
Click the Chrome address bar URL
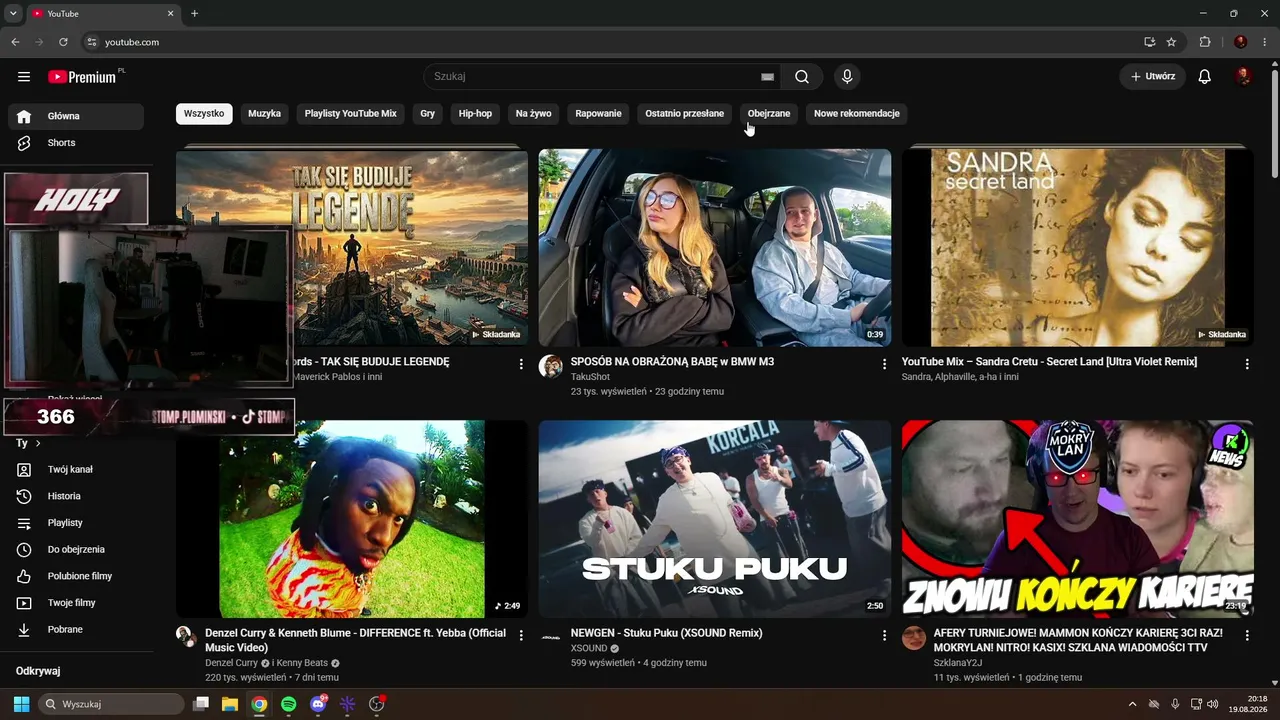[132, 42]
